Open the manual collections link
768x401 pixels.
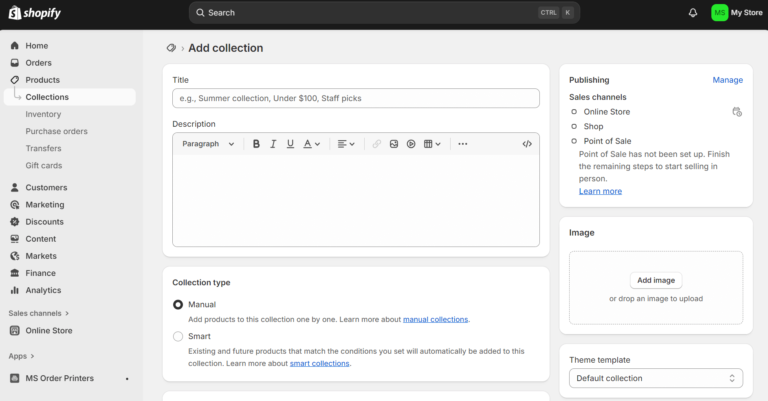435,319
